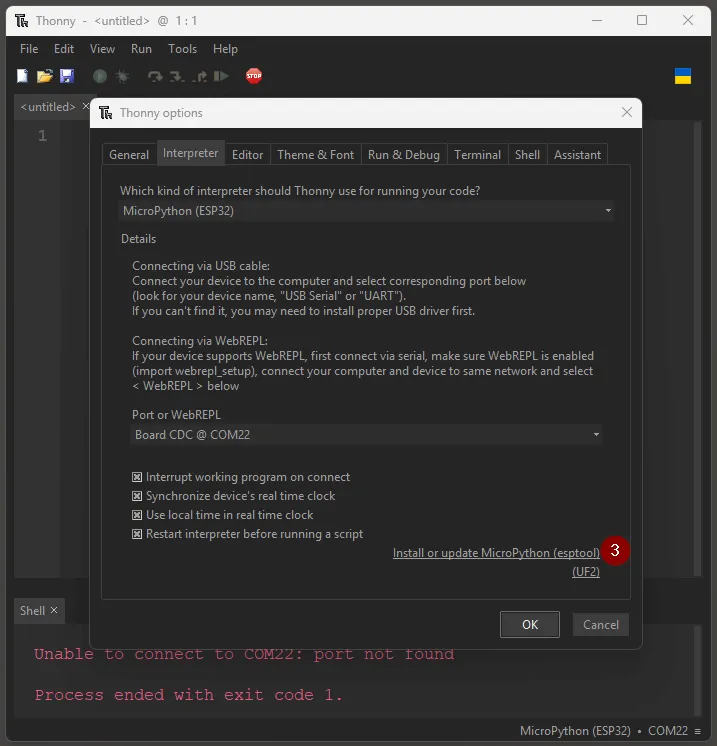Switch to the Shell options tab
The image size is (717, 746).
[x=527, y=155]
